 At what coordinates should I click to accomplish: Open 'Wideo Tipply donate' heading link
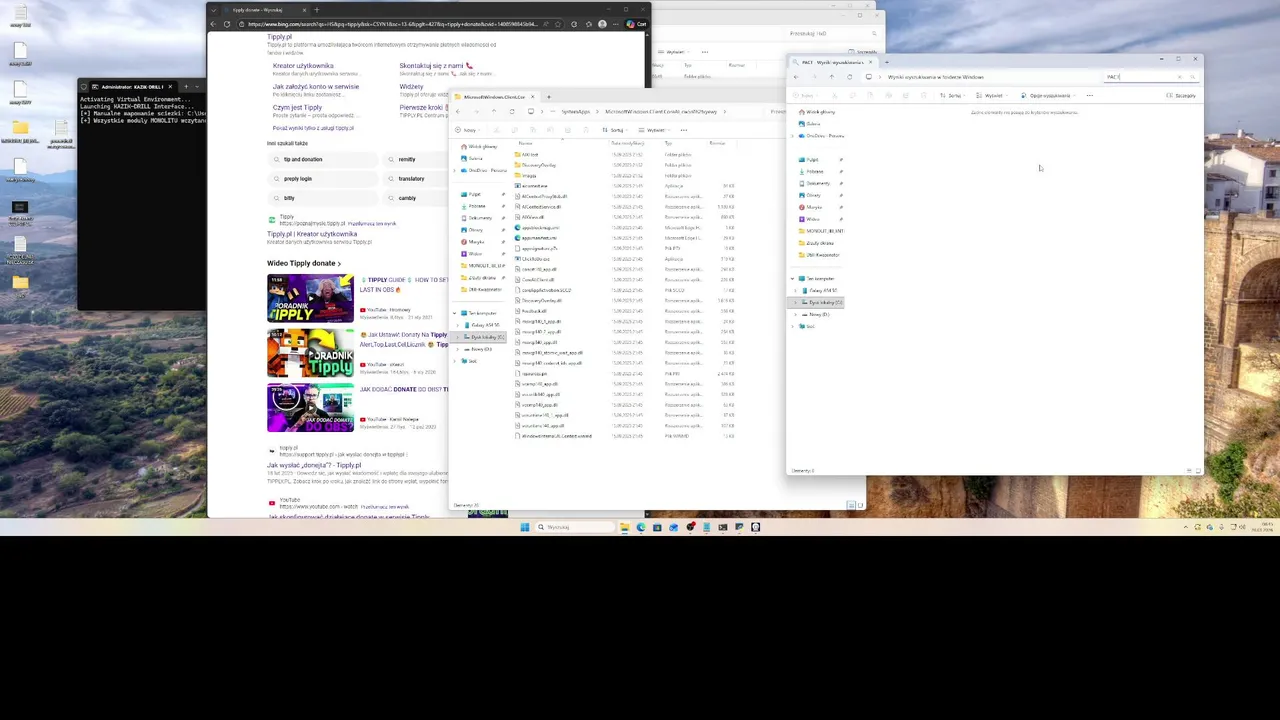click(x=304, y=263)
